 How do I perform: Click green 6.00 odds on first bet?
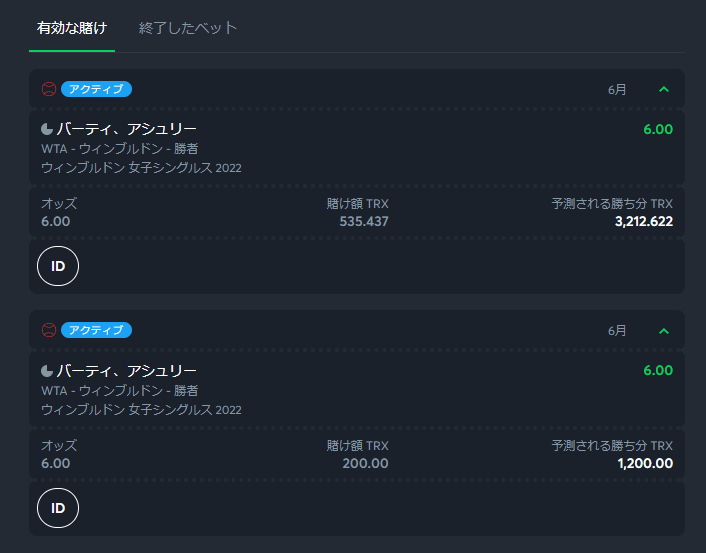[658, 129]
